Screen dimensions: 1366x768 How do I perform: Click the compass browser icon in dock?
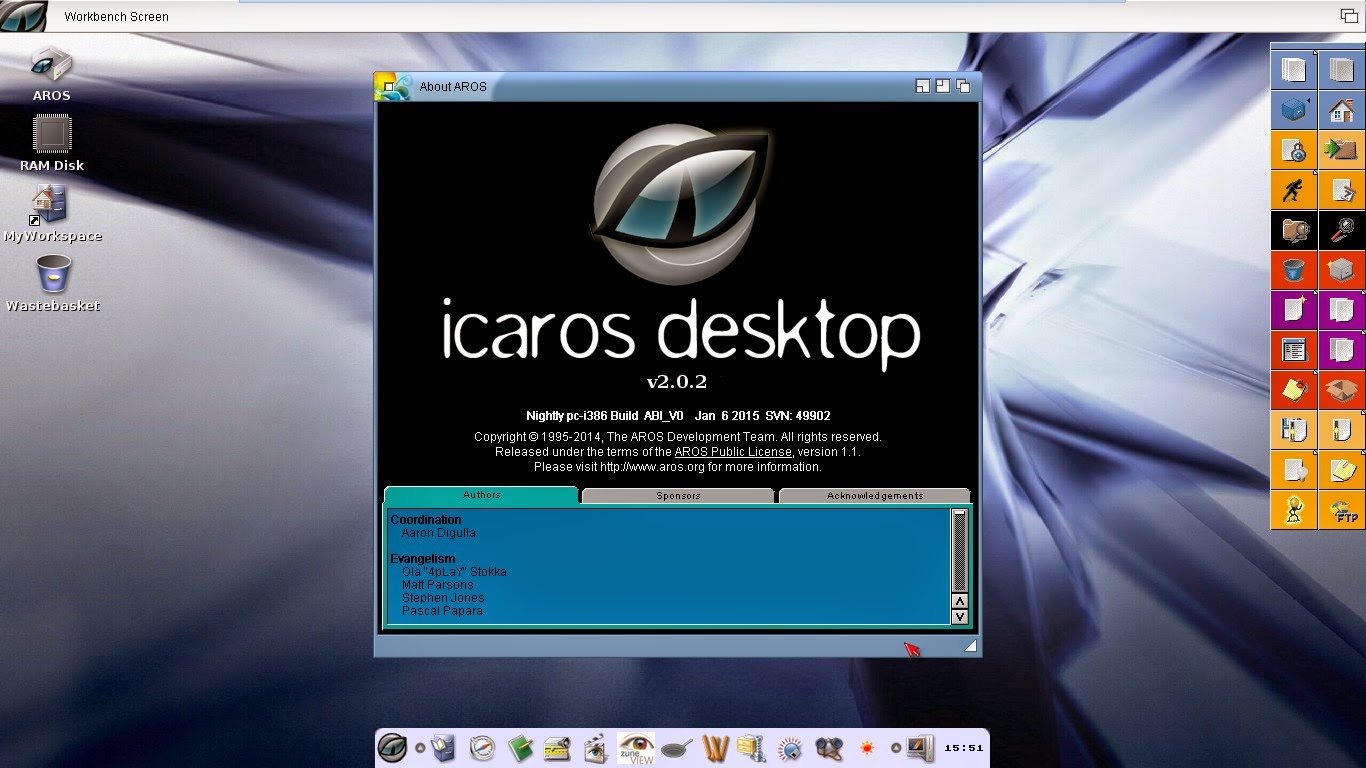[x=482, y=748]
